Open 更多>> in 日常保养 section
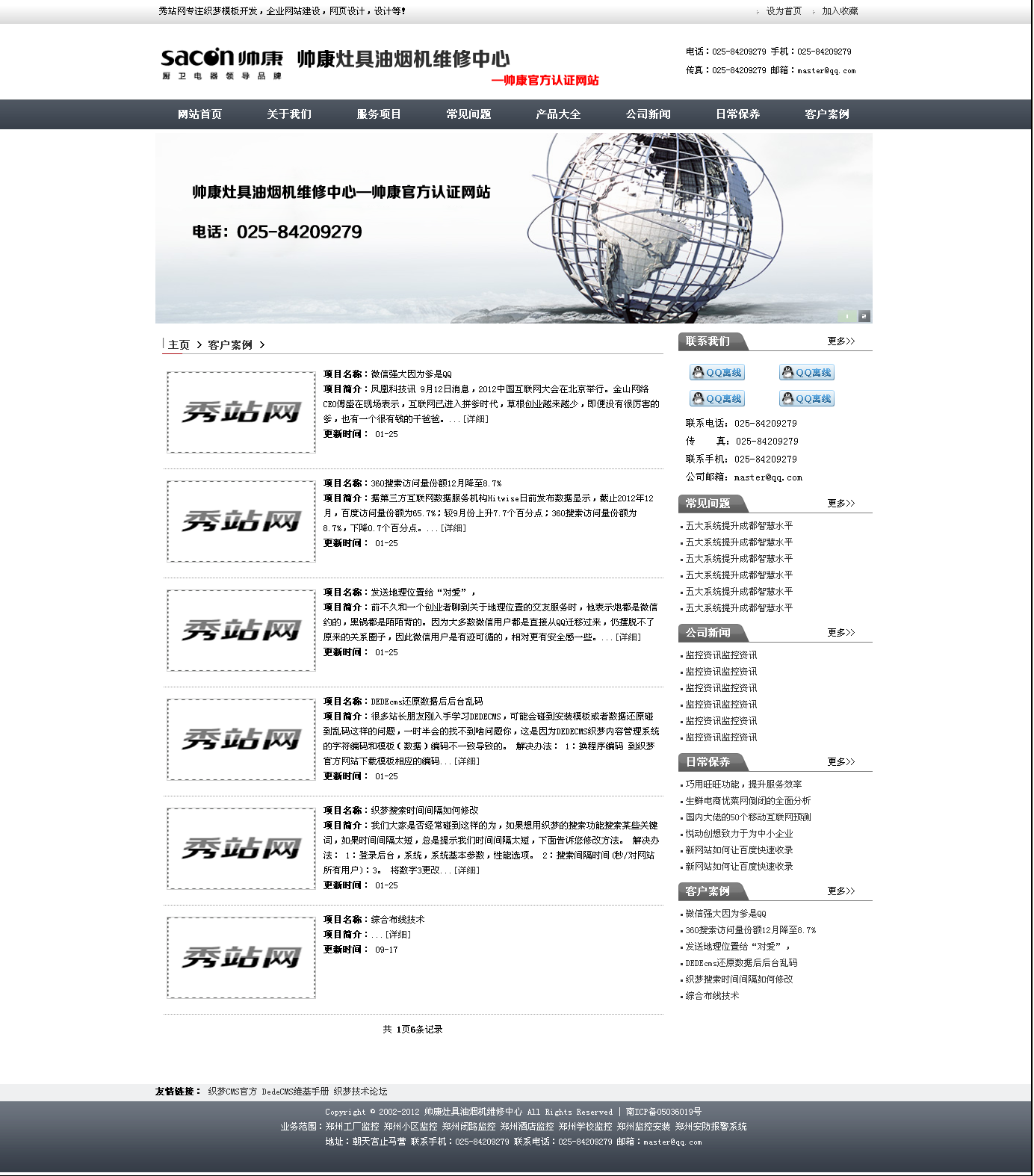 point(840,762)
